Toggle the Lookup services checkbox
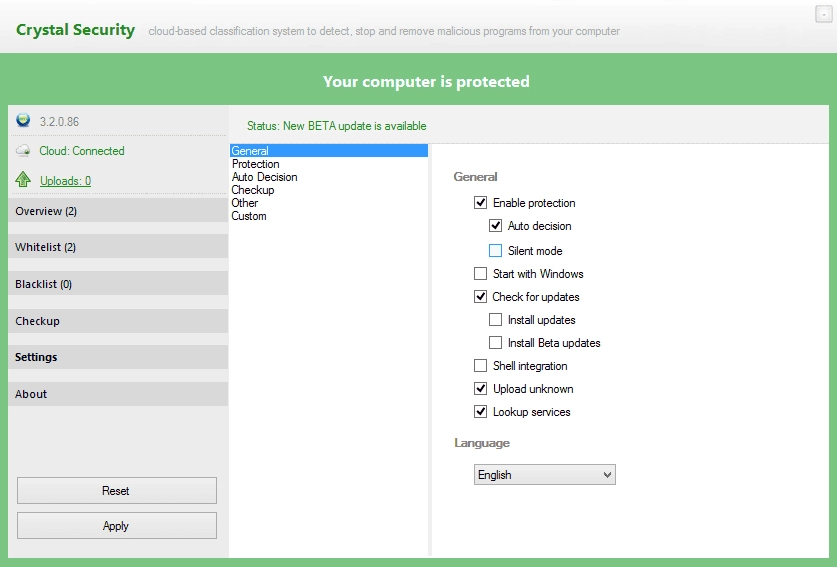This screenshot has height=567, width=837. coord(480,411)
